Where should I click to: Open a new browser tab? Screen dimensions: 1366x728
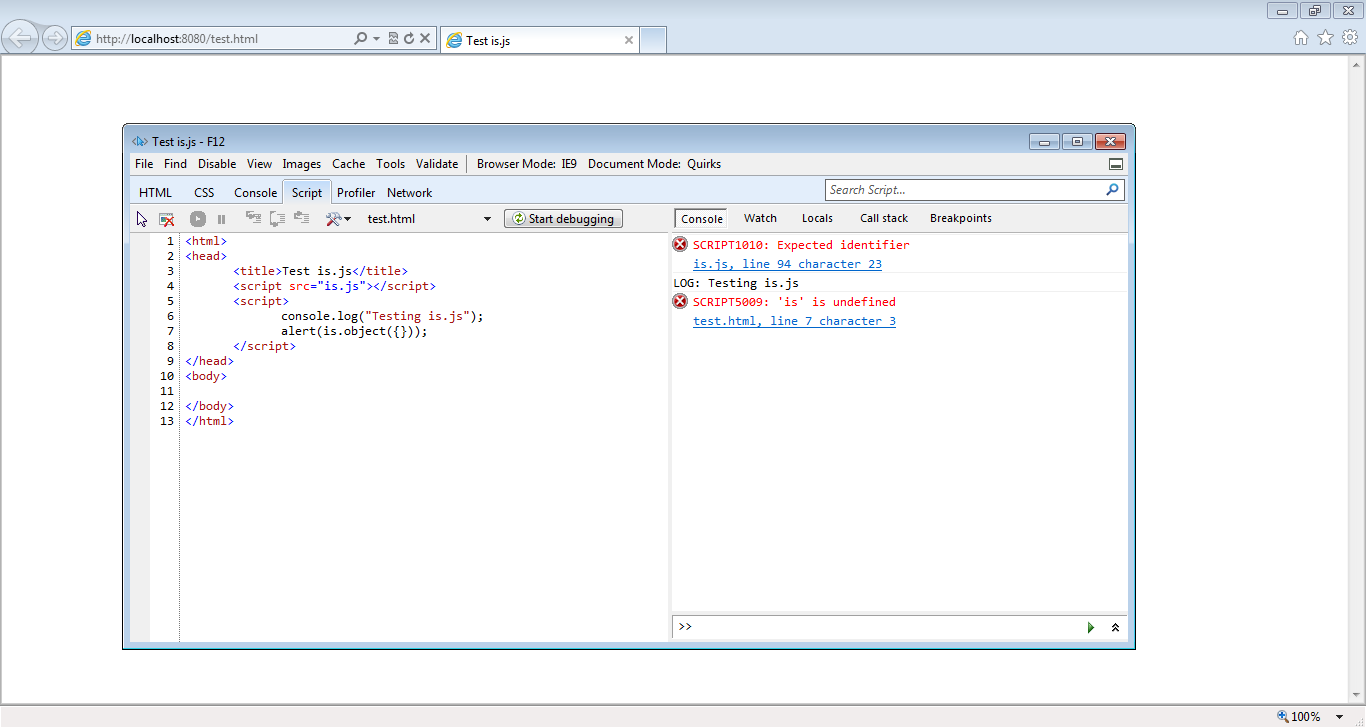point(652,40)
